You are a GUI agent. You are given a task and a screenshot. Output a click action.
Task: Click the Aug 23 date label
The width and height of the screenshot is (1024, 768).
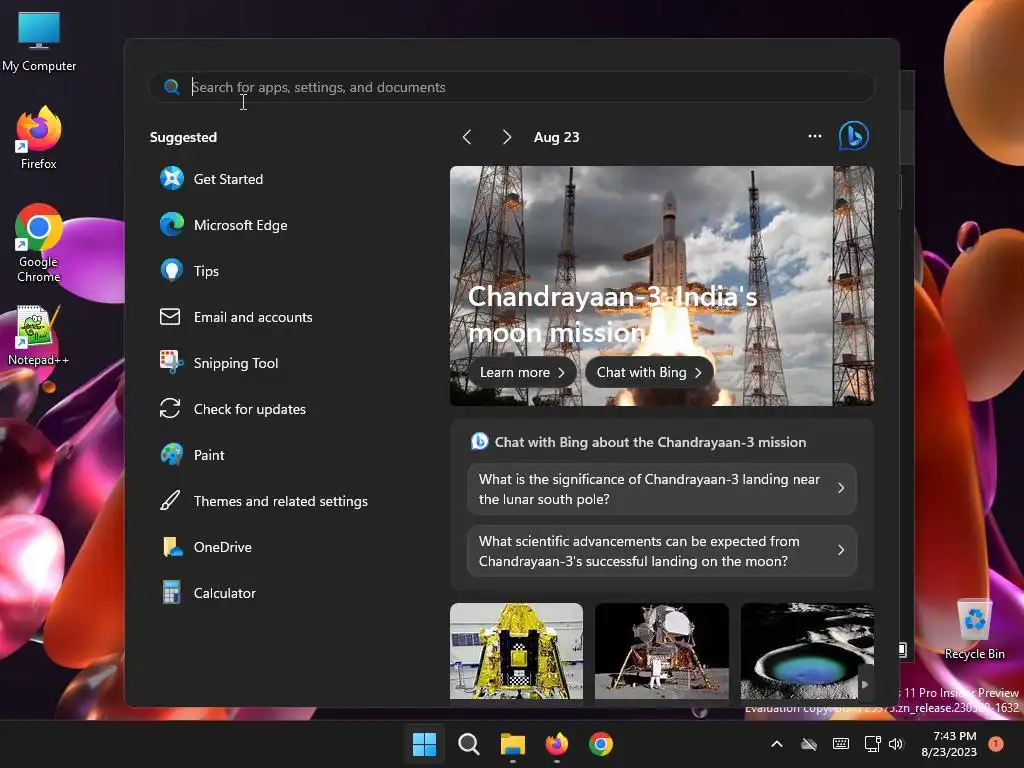tap(556, 137)
